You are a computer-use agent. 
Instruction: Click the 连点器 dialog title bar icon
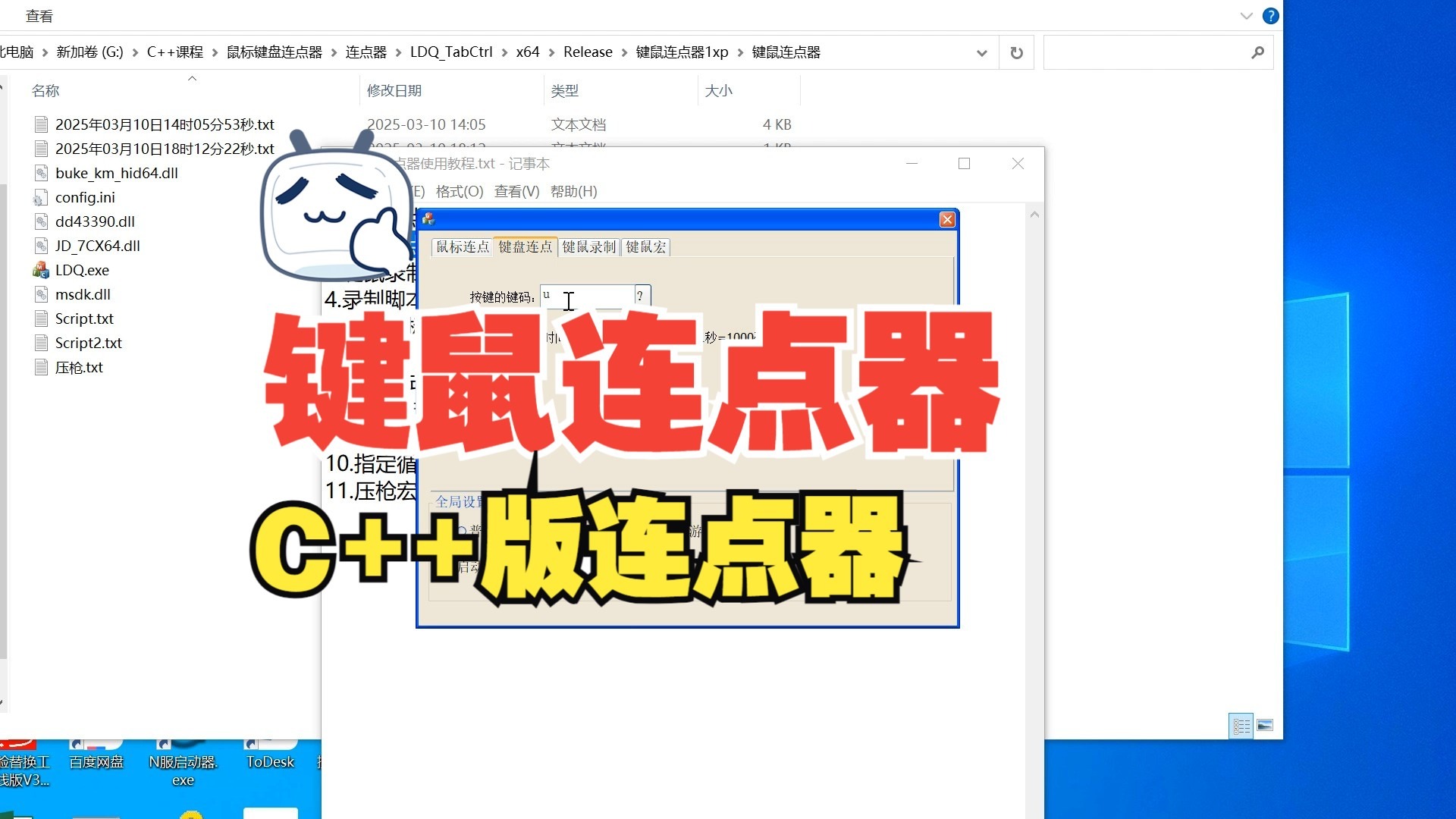click(428, 219)
